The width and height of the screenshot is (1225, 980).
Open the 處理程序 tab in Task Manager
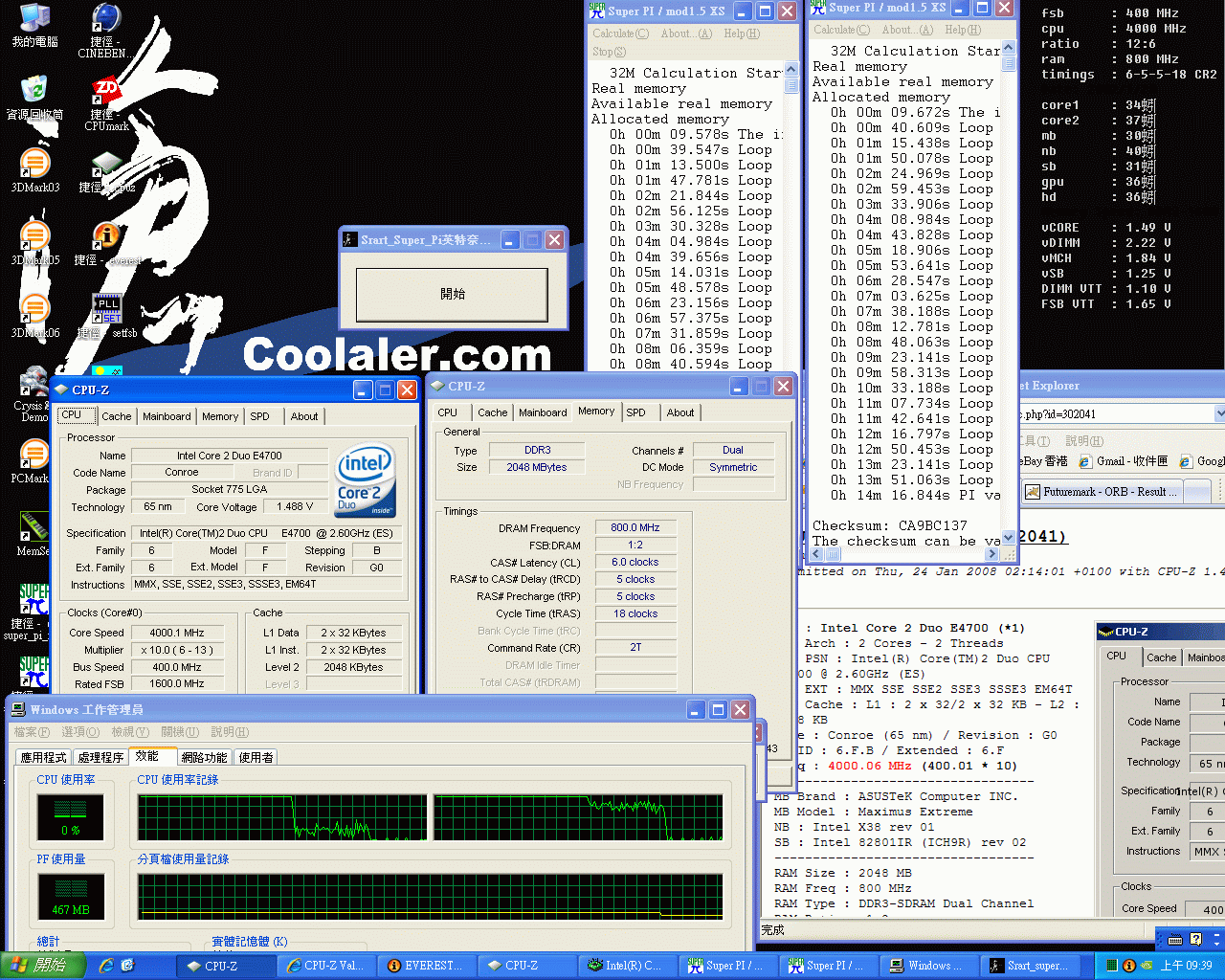tap(100, 757)
